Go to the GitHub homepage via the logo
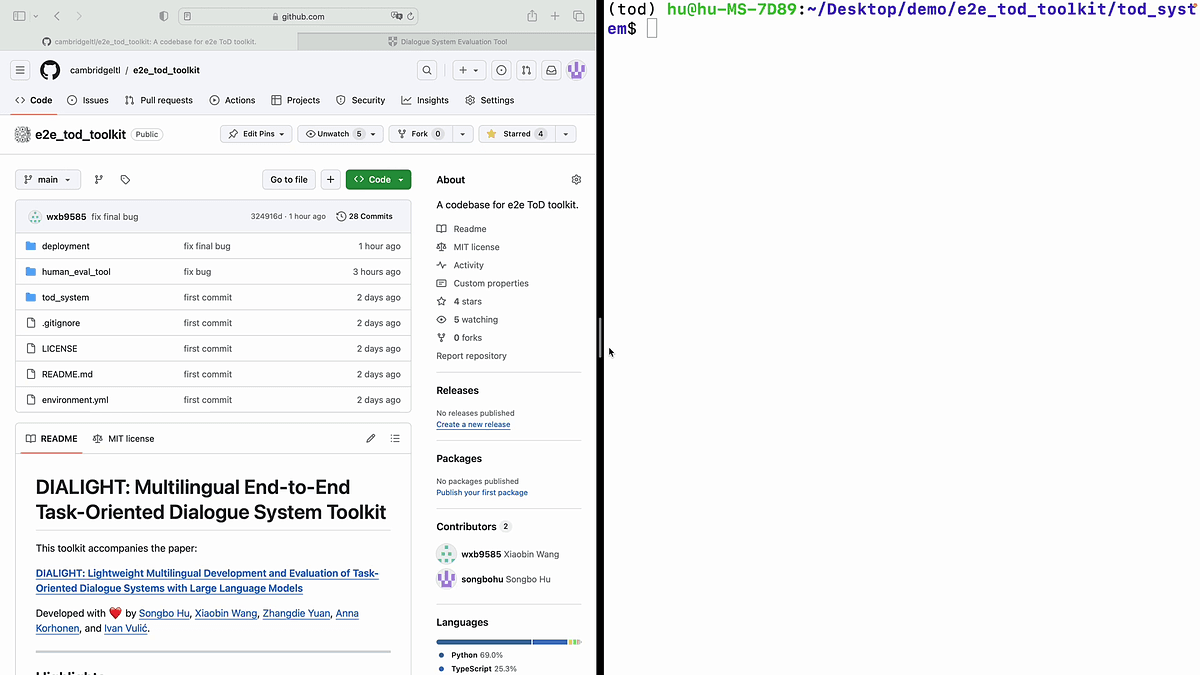 pyautogui.click(x=50, y=70)
